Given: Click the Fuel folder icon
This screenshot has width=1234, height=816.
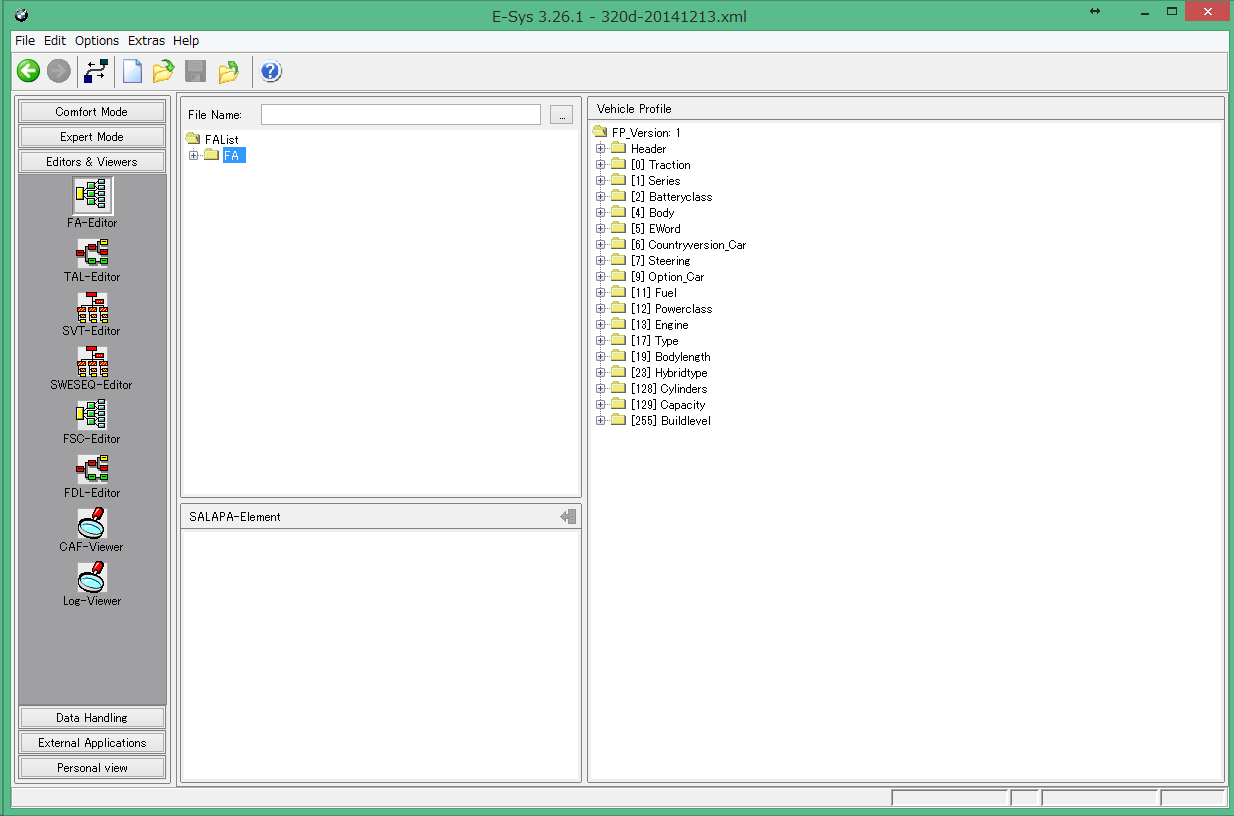Looking at the screenshot, I should [x=618, y=292].
